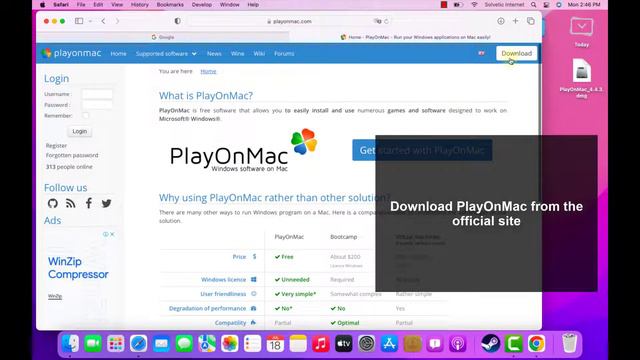Open the Apple menu
Image resolution: width=640 pixels, height=360 pixels.
click(42, 4)
